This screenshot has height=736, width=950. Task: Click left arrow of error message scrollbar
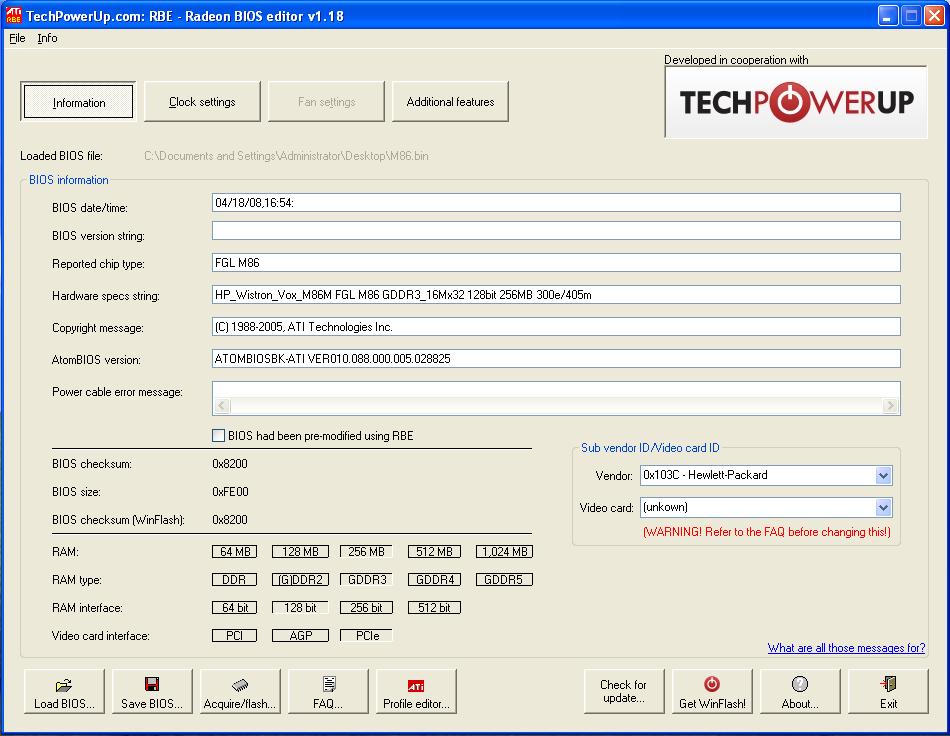(x=222, y=406)
